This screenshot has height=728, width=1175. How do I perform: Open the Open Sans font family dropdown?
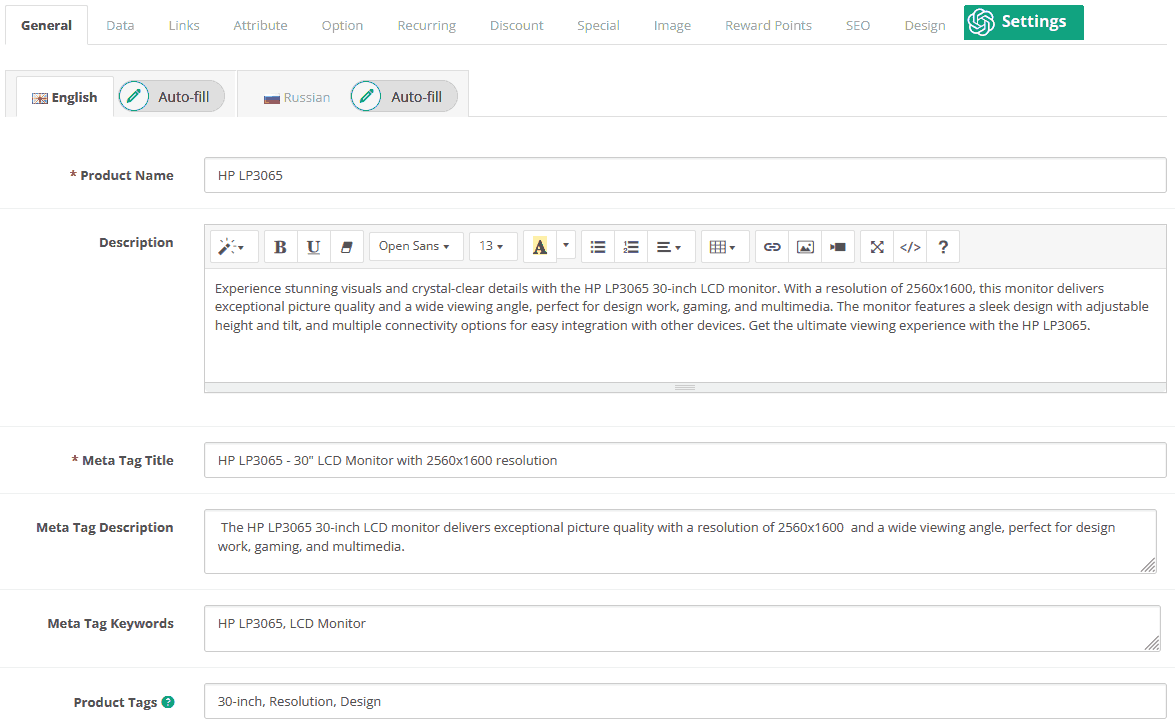point(414,246)
